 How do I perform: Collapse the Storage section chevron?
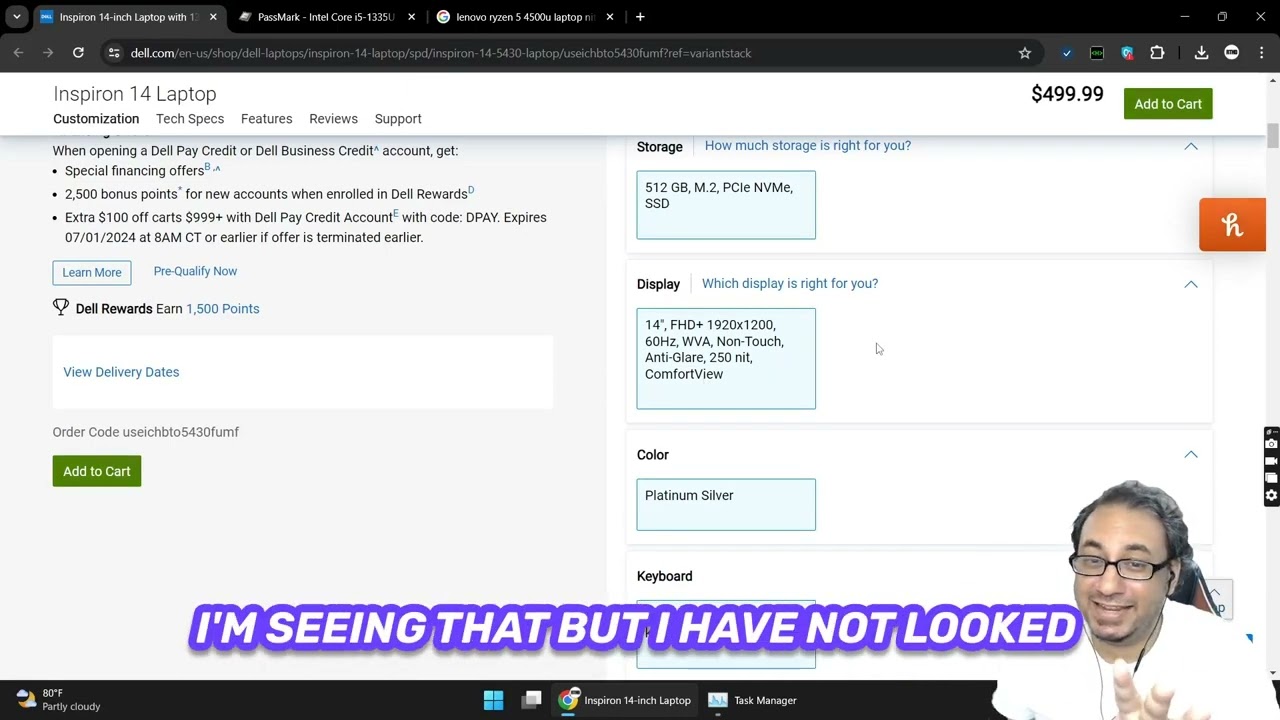point(1191,146)
